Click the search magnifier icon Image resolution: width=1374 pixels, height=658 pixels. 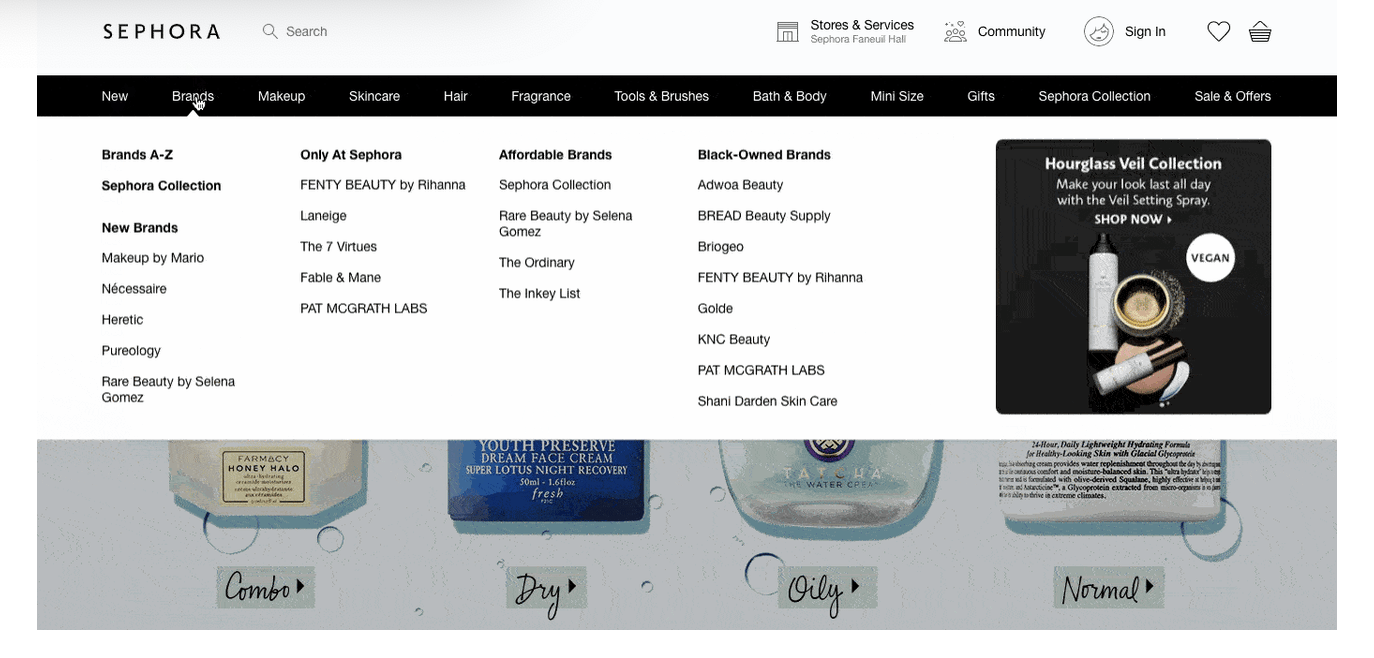point(270,31)
